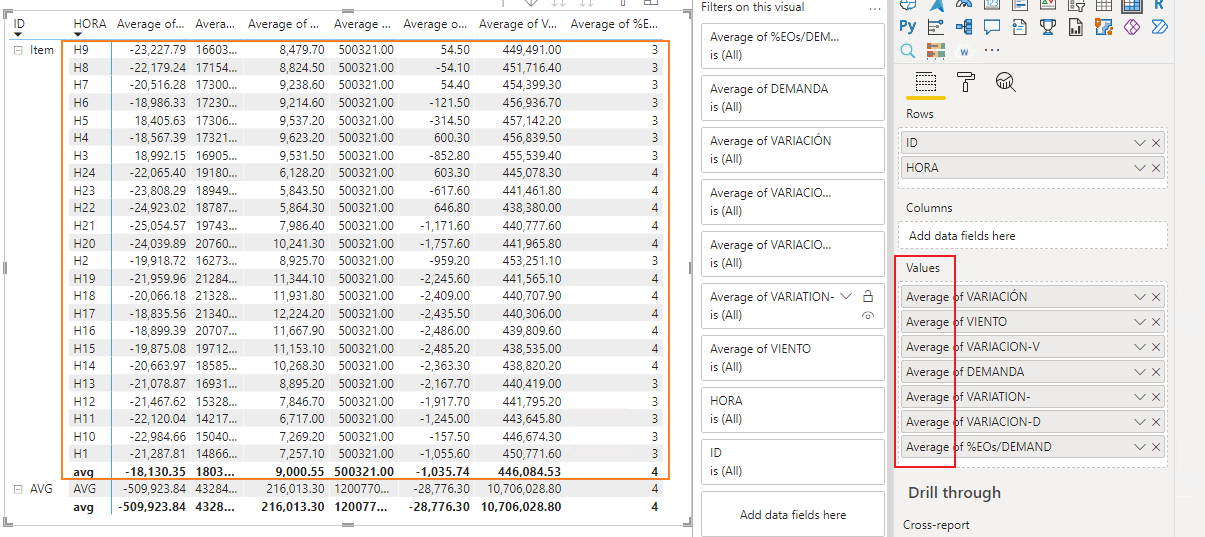Insert the Decomposition tree visual
This screenshot has width=1205, height=537.
(x=964, y=27)
